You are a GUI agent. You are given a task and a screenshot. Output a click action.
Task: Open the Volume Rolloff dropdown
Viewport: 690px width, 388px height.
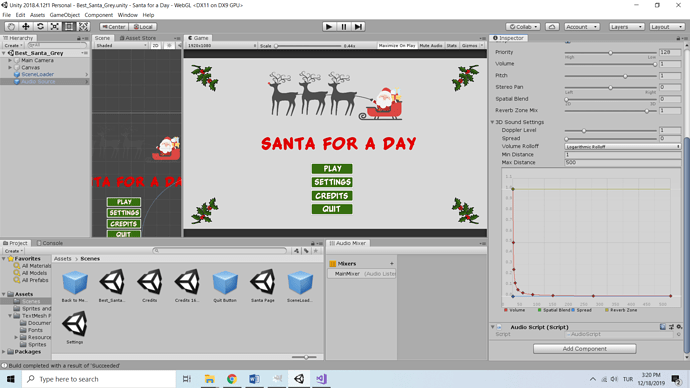(x=623, y=146)
